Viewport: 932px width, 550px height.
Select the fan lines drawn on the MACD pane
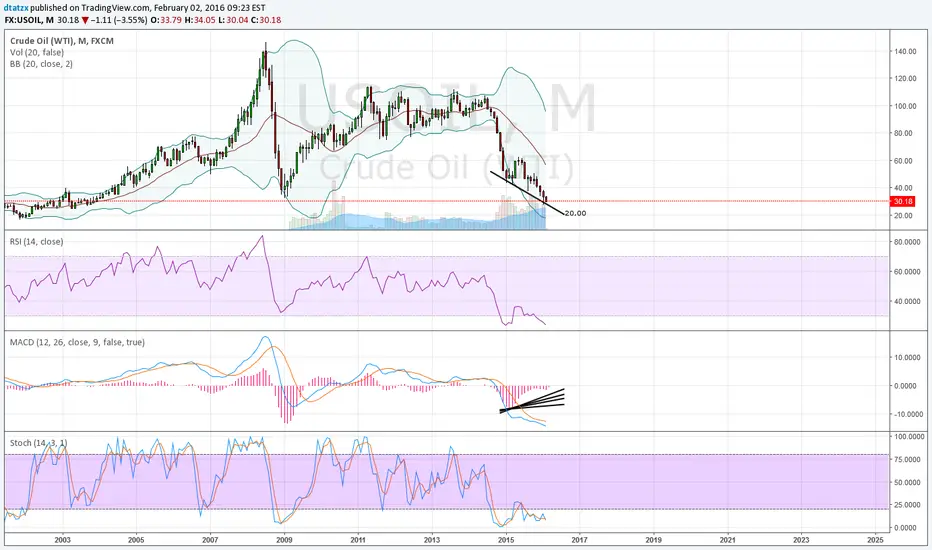pyautogui.click(x=531, y=400)
